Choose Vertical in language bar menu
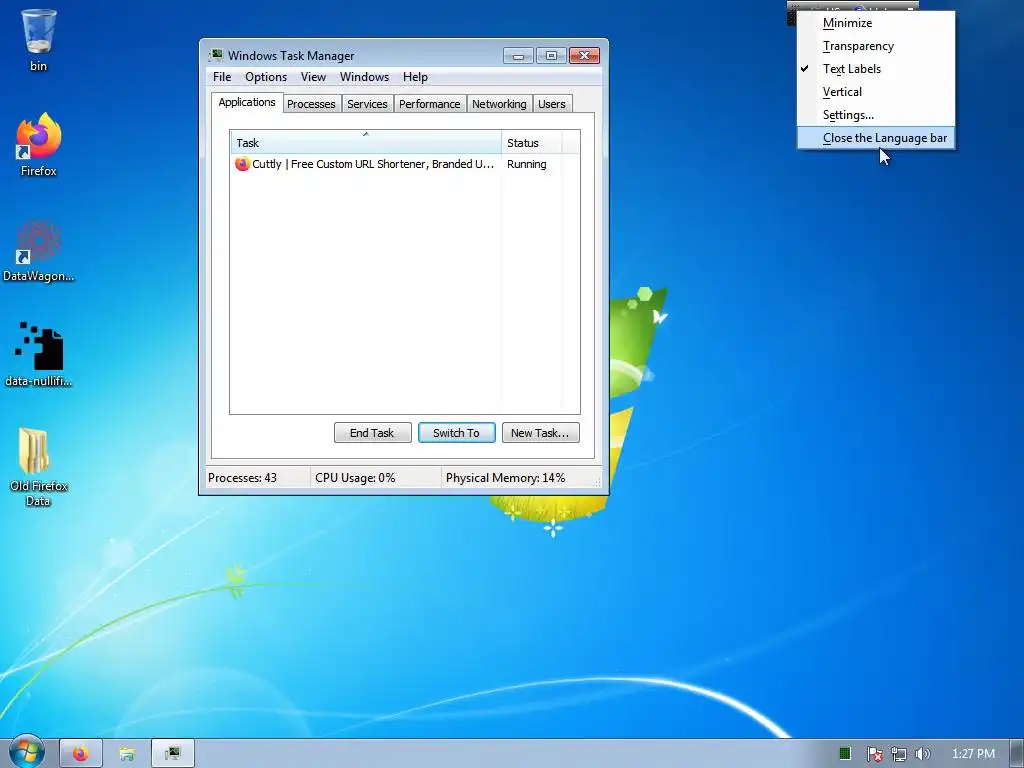The height and width of the screenshot is (768, 1024). 876,91
